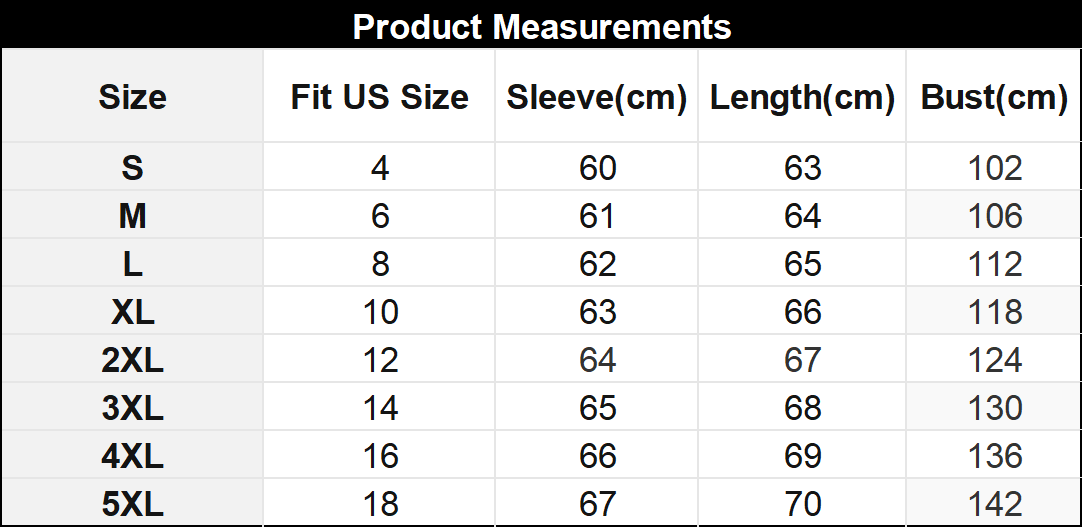Click the Product Measurements title bar
The height and width of the screenshot is (527, 1082).
pos(541,26)
